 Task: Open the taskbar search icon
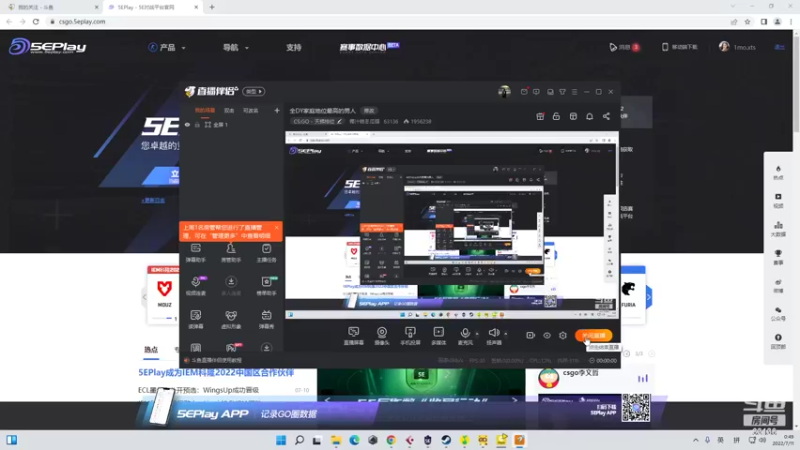coord(299,440)
